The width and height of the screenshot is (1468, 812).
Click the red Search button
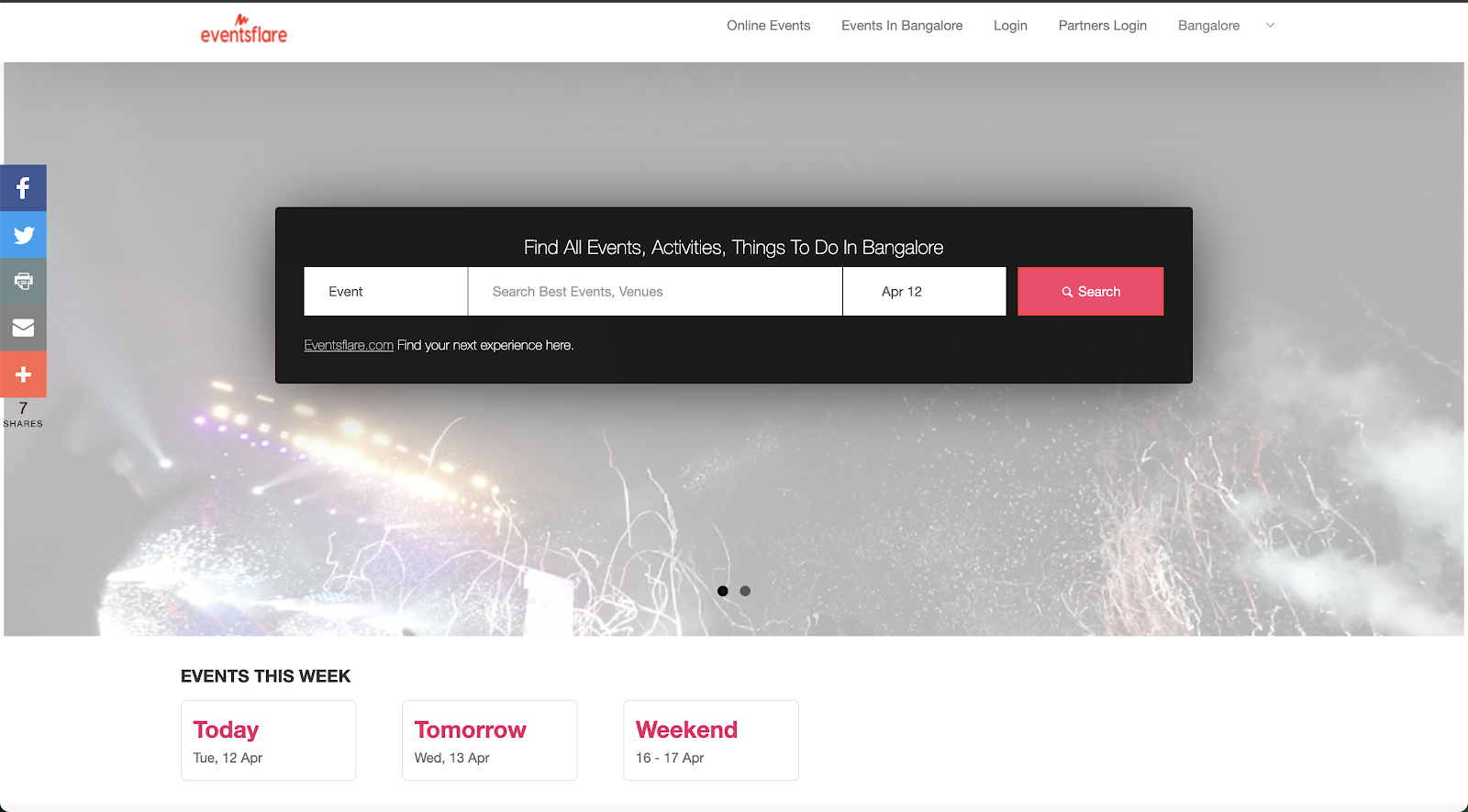[1091, 292]
